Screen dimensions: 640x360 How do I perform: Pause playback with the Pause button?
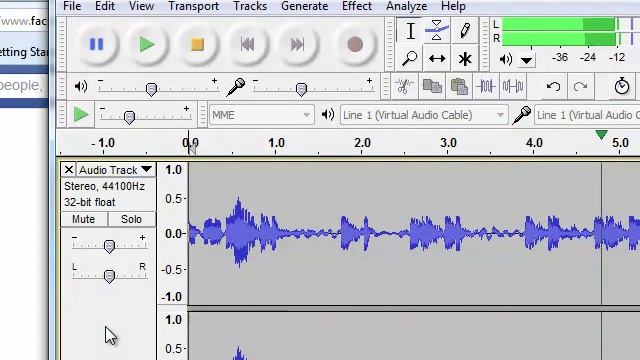96,44
